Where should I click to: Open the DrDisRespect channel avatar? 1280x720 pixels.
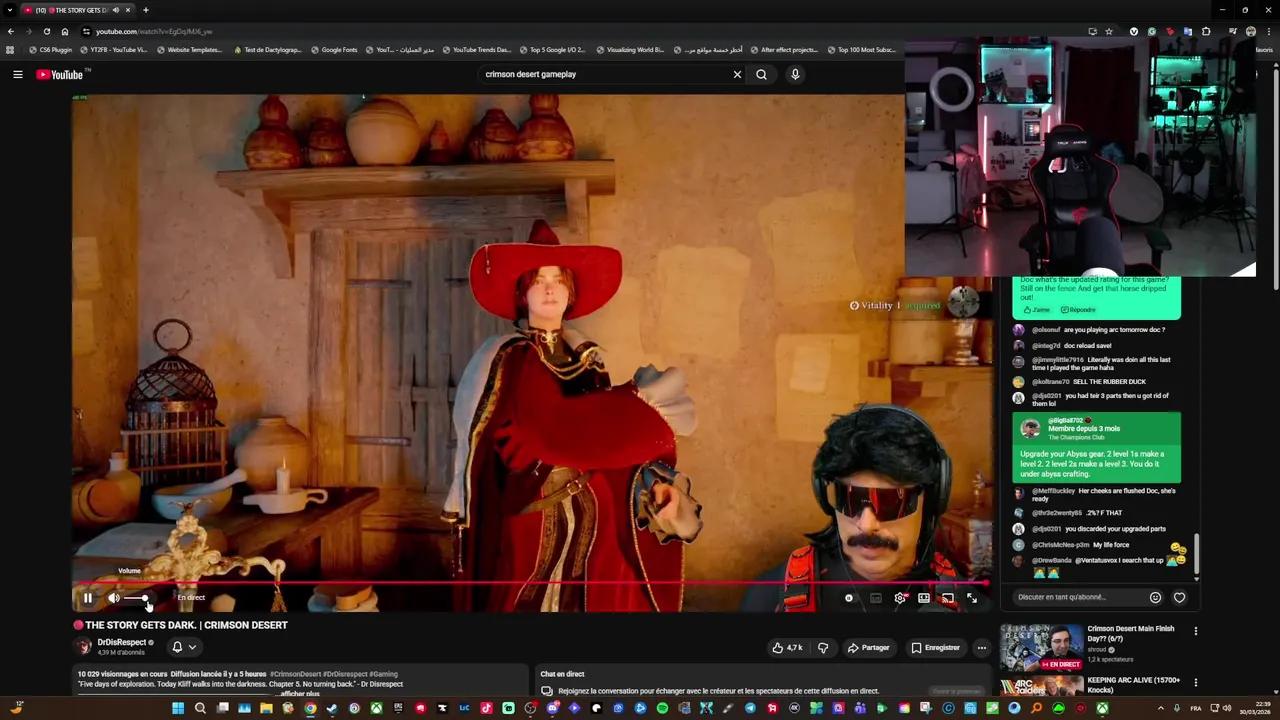tap(85, 647)
